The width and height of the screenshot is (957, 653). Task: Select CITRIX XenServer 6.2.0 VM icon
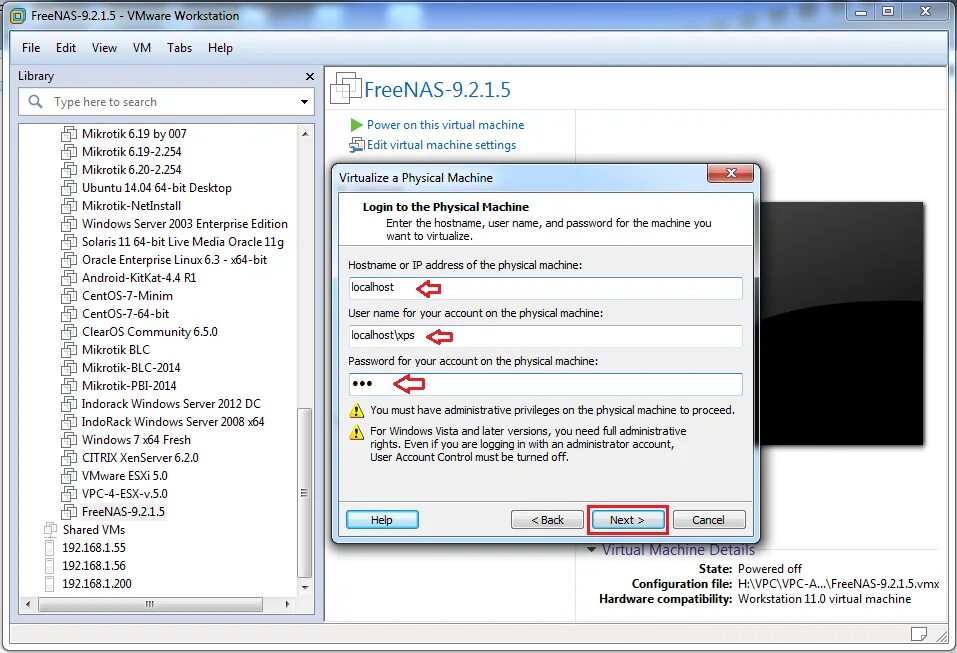click(69, 458)
